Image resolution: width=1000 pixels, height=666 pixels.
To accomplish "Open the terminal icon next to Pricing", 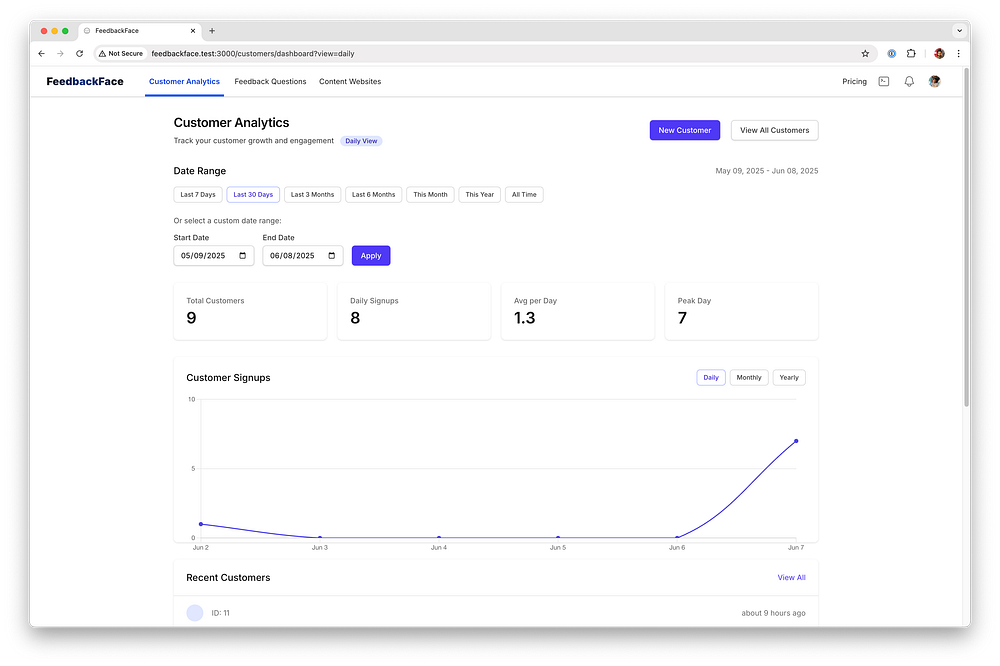I will point(883,82).
